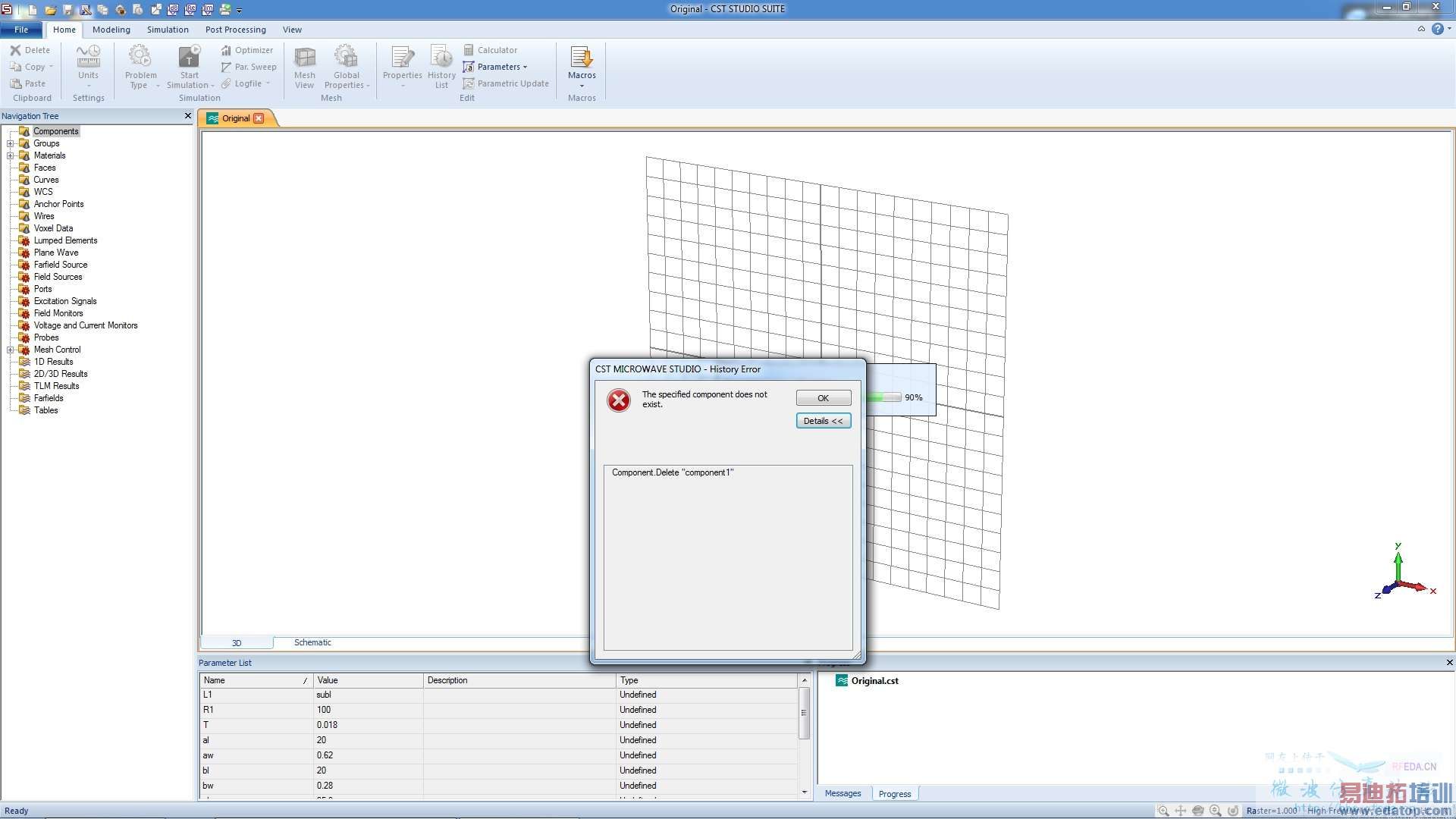
Task: Click the Parametric Update icon
Action: coord(469,83)
